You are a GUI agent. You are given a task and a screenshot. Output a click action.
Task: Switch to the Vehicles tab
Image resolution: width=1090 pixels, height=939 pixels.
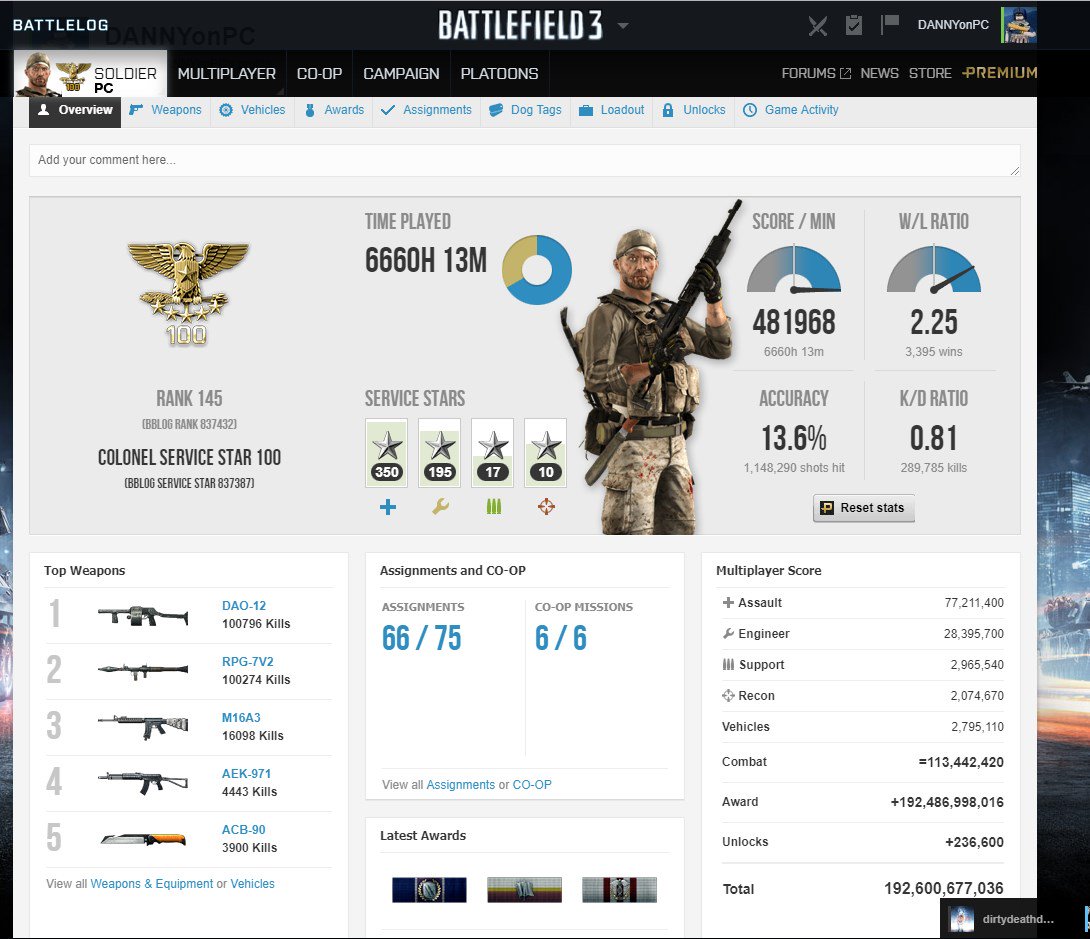(252, 110)
